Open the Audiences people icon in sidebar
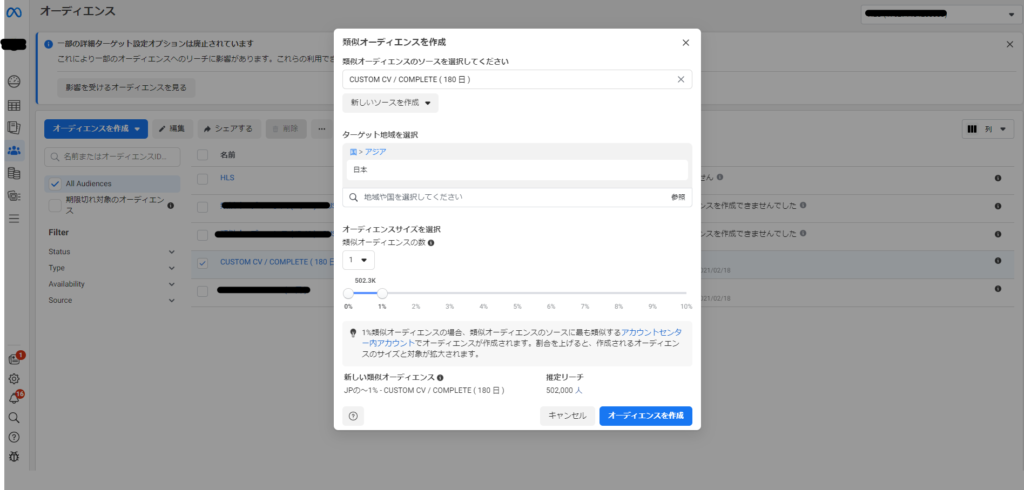 pyautogui.click(x=14, y=150)
